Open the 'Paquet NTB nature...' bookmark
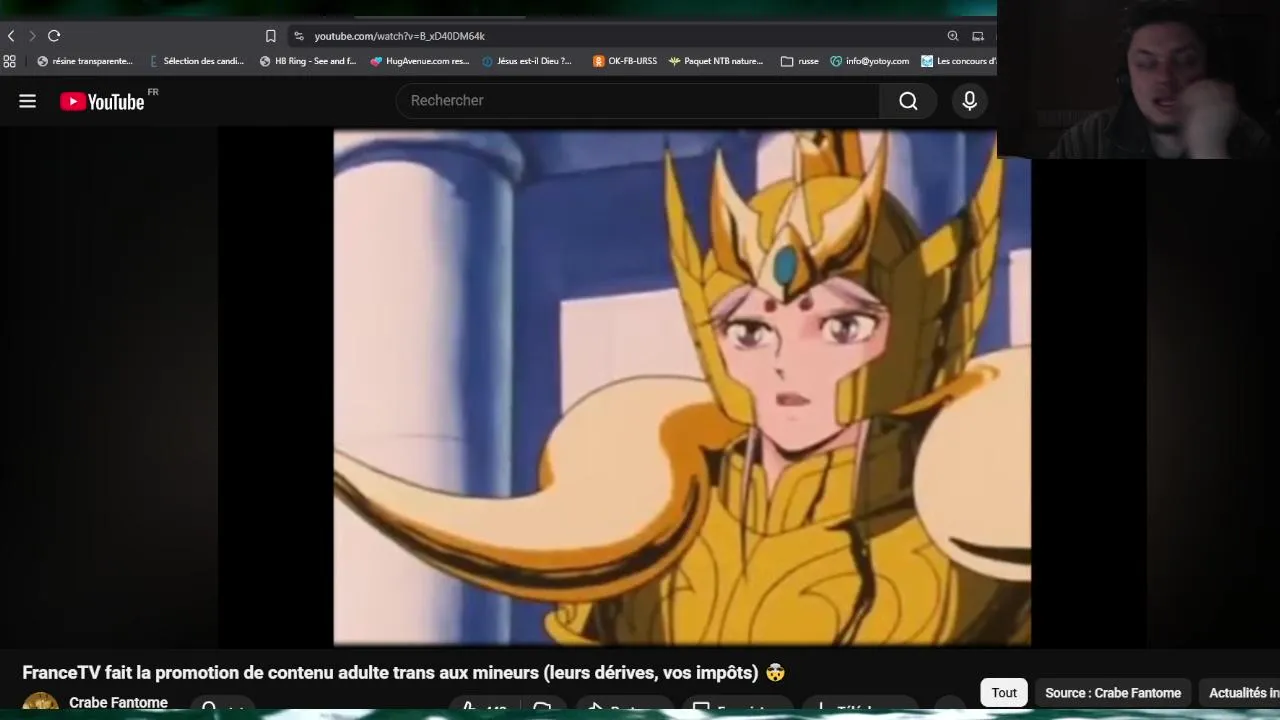This screenshot has width=1280, height=720. click(x=716, y=61)
